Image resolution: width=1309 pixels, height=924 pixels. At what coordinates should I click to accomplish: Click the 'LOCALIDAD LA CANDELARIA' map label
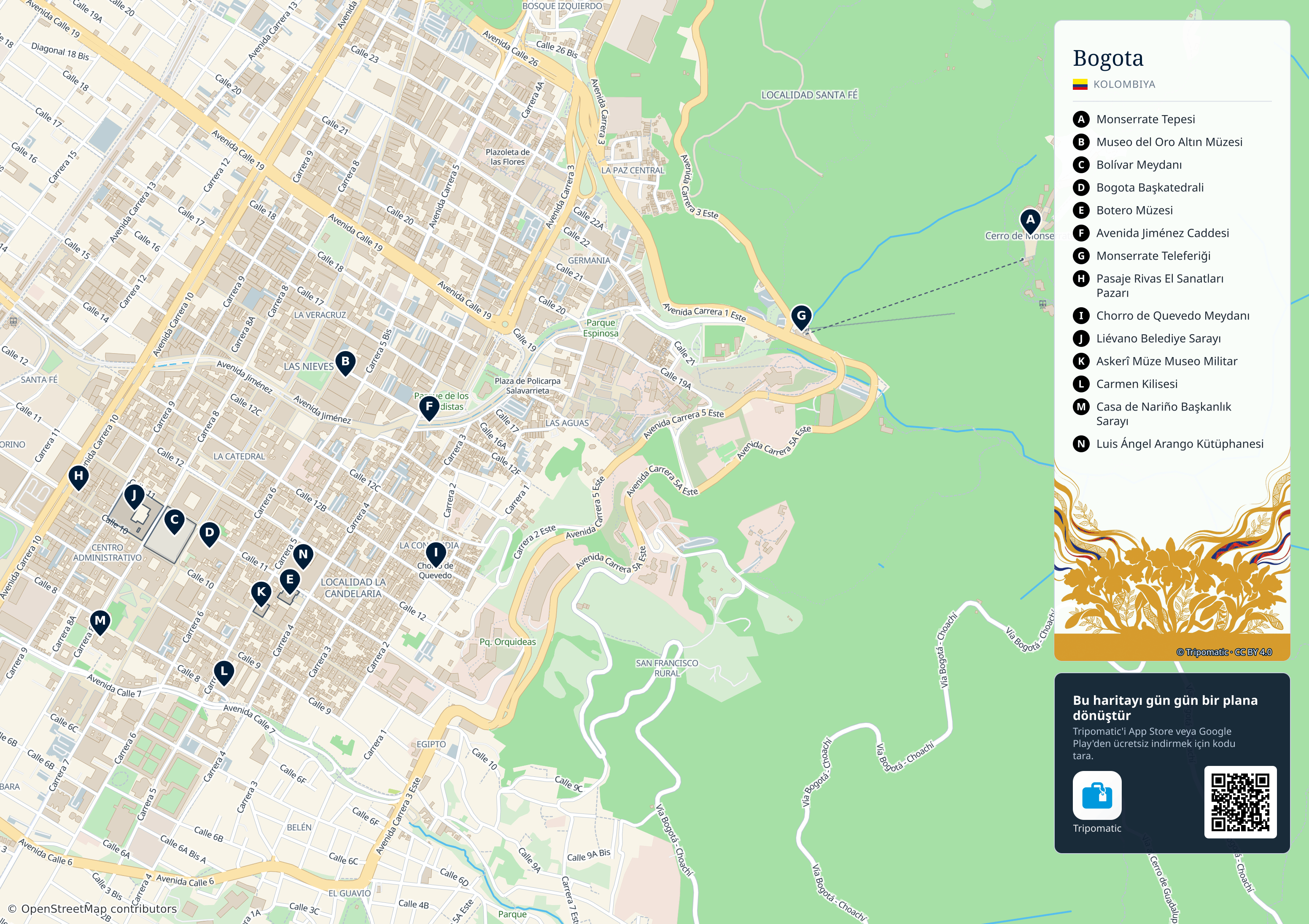(x=353, y=588)
